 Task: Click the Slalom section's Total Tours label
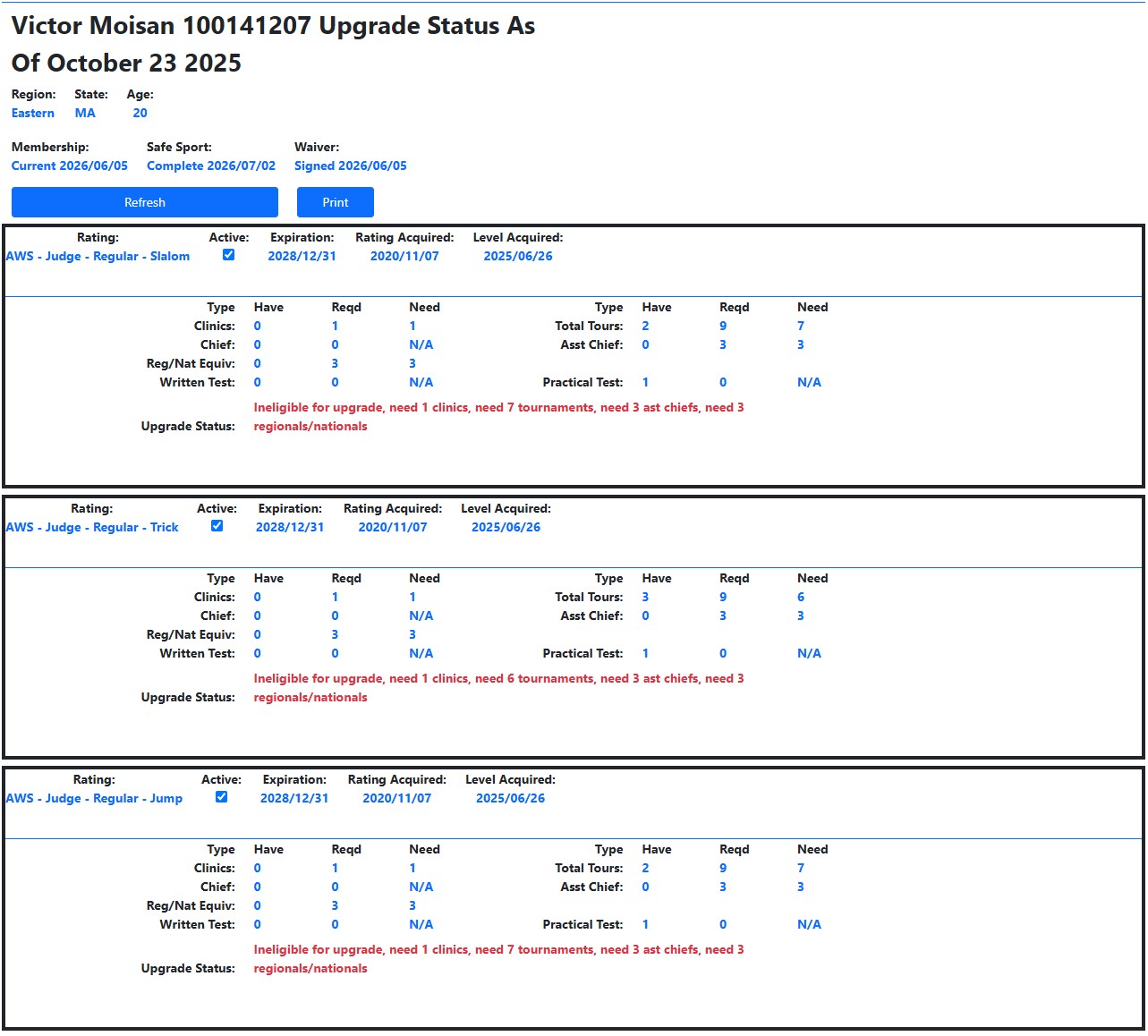pyautogui.click(x=589, y=326)
